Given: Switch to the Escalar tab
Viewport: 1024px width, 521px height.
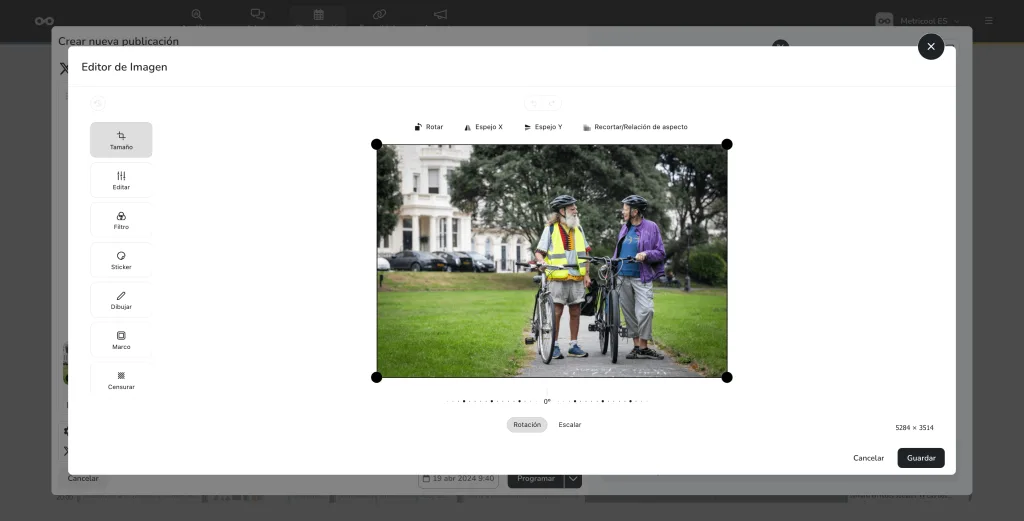Looking at the screenshot, I should point(569,424).
